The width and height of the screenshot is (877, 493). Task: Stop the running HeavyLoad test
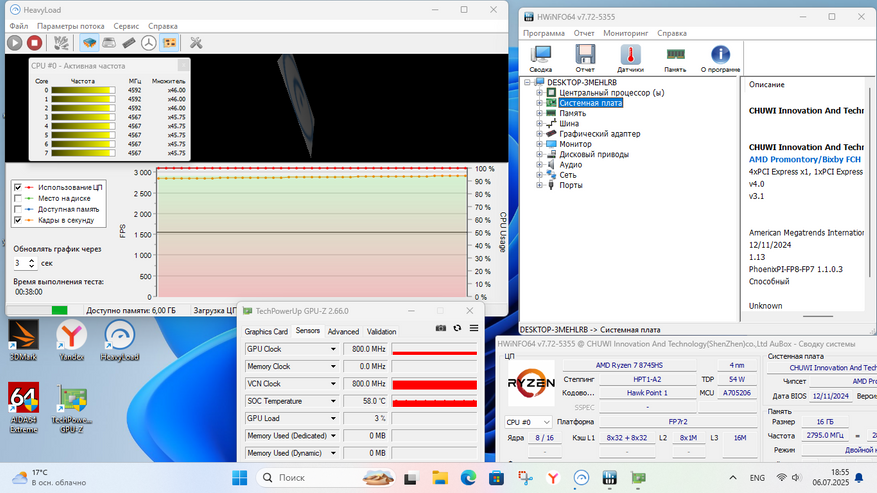tap(35, 43)
